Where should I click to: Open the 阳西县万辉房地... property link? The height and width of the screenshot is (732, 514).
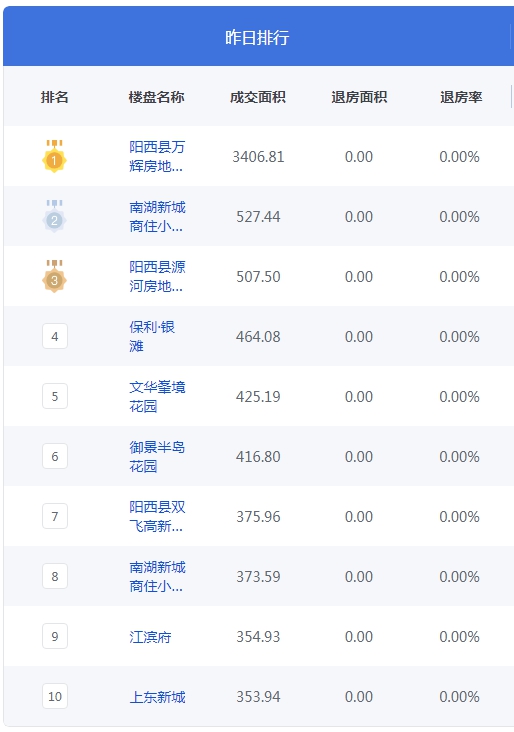157,156
